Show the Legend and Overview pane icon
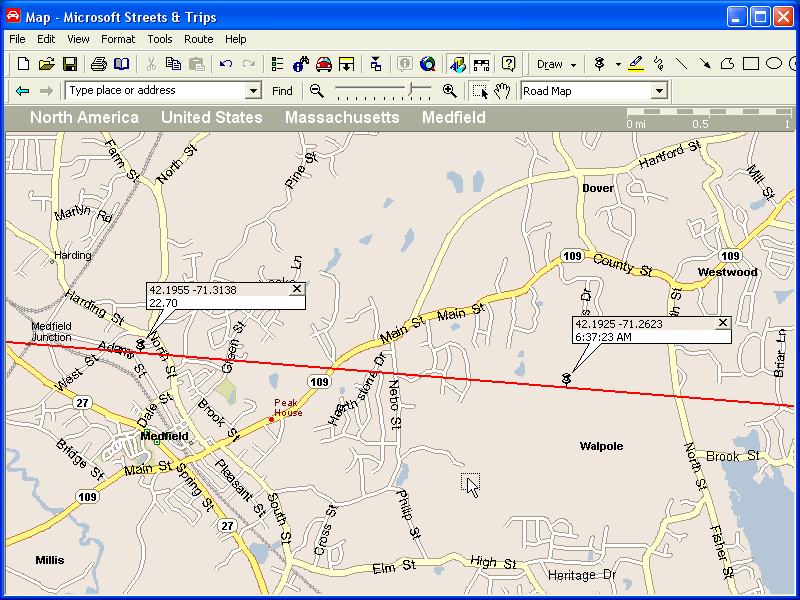 point(277,64)
